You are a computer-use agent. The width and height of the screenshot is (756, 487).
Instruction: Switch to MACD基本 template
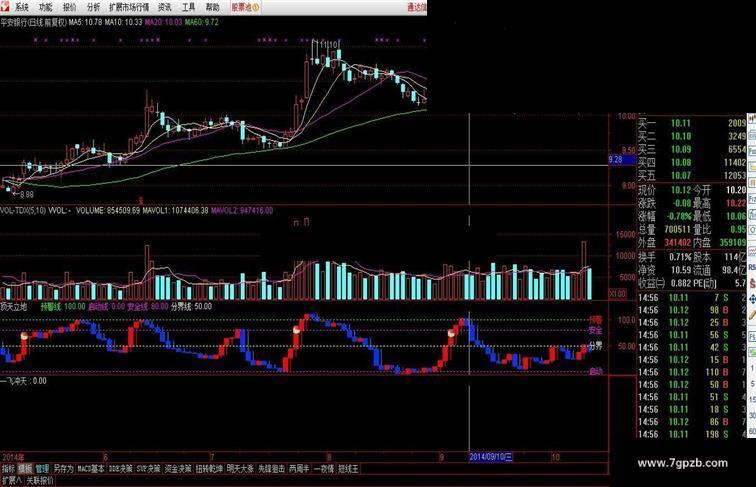coord(91,468)
